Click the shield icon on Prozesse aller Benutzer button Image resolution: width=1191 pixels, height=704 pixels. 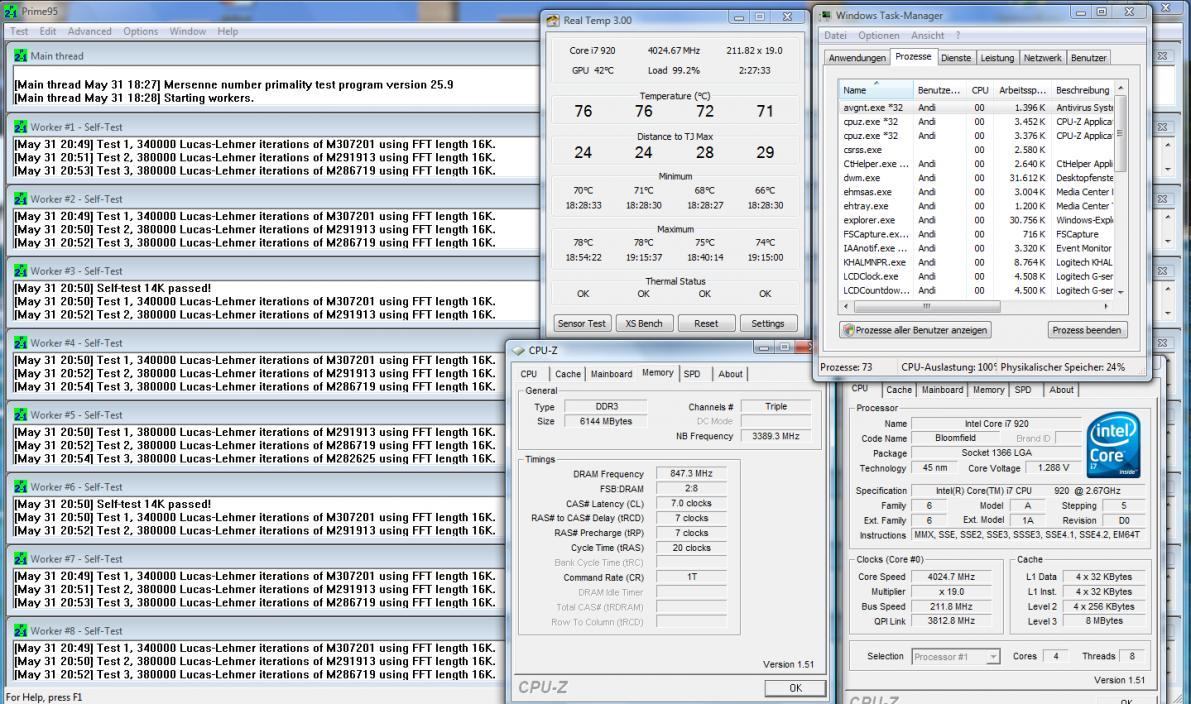click(x=848, y=330)
